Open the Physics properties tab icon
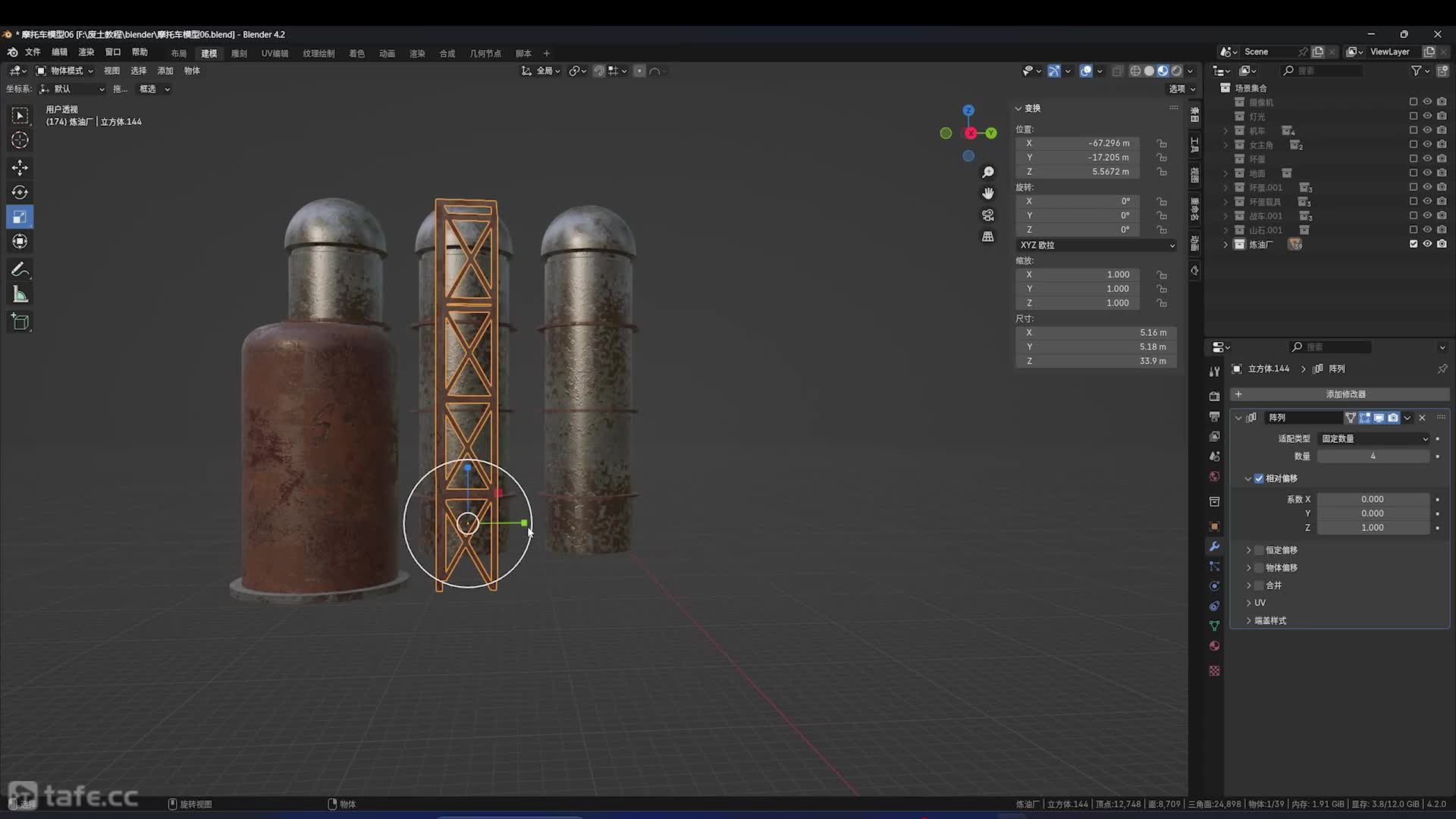Screen dimensions: 1456x819 1214,586
